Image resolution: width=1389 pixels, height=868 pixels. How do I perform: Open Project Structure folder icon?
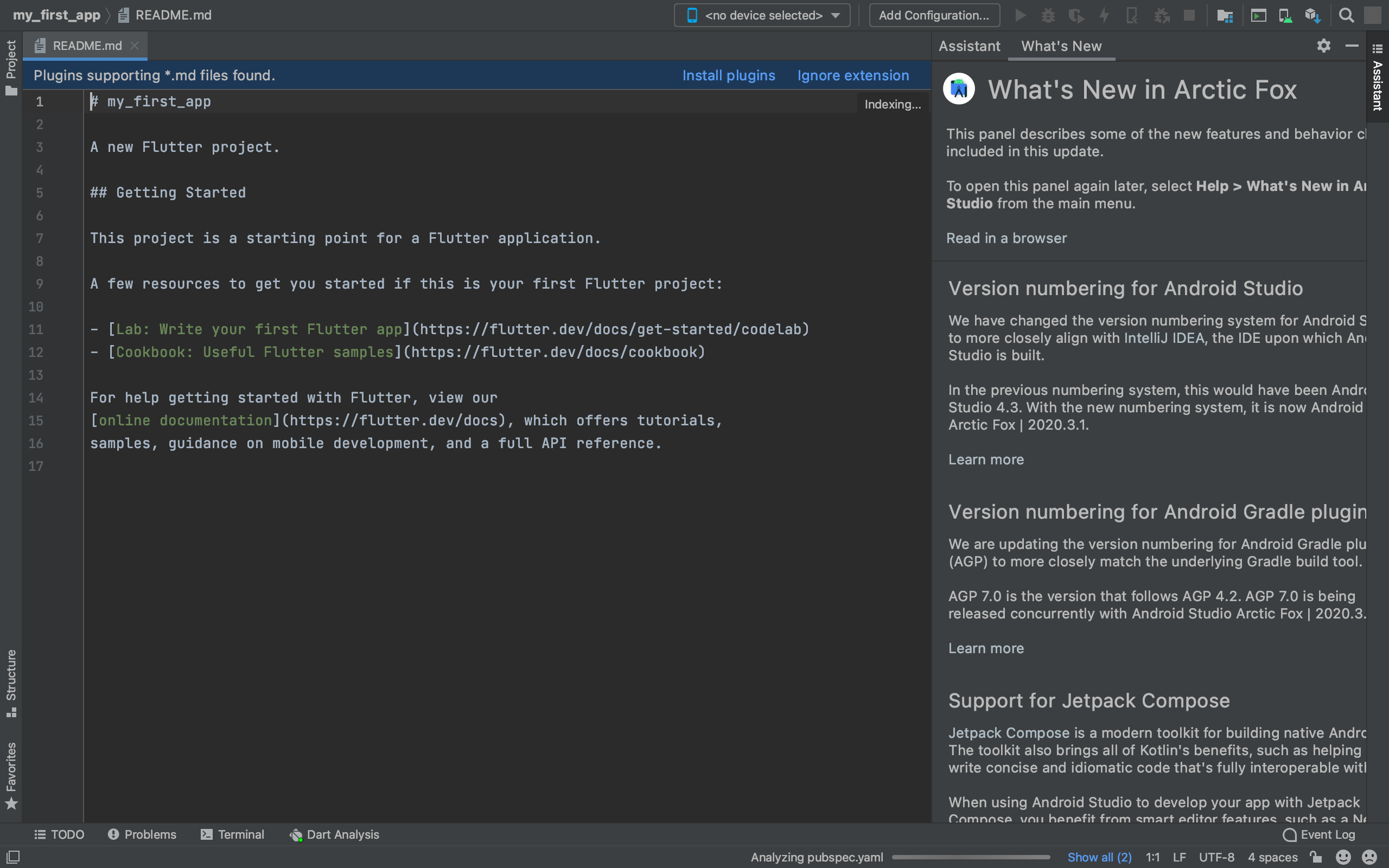point(1225,16)
